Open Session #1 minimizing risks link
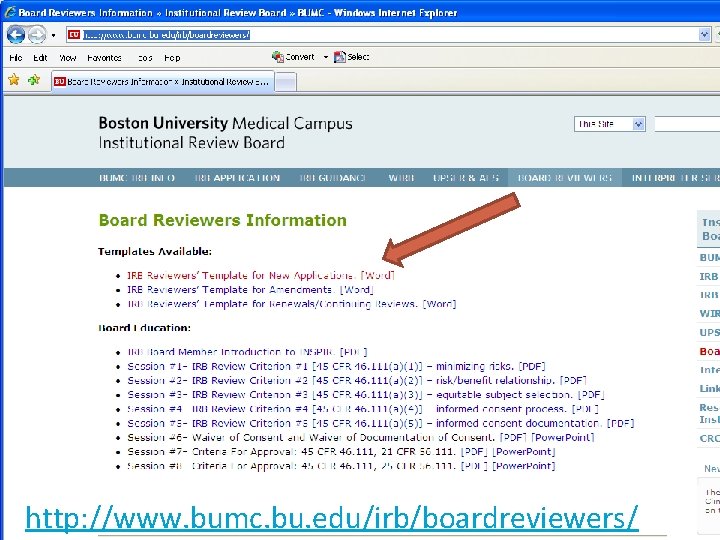This screenshot has height=540, width=720. point(336,366)
